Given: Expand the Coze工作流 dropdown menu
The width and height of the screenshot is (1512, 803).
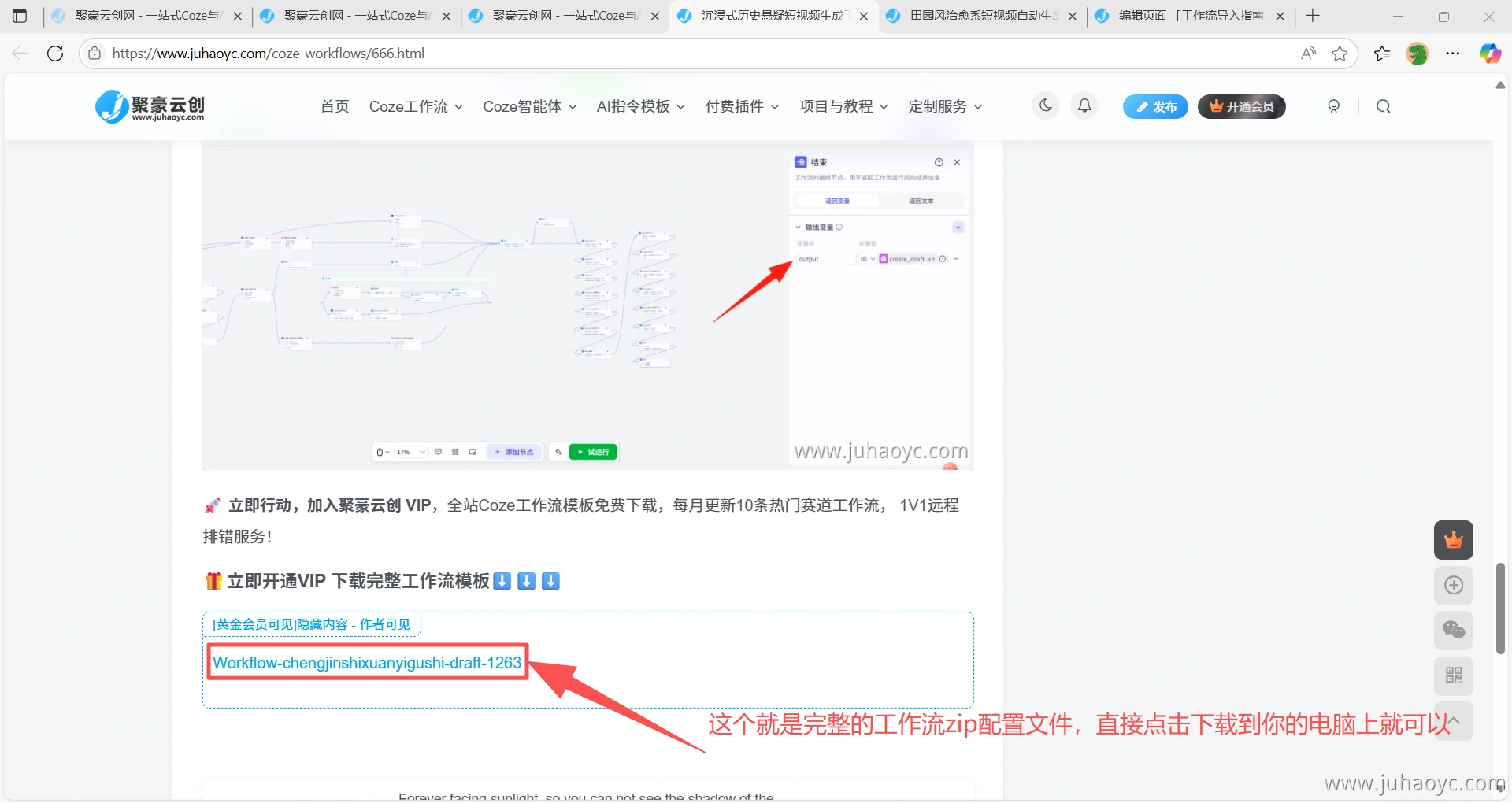Looking at the screenshot, I should click(x=416, y=106).
